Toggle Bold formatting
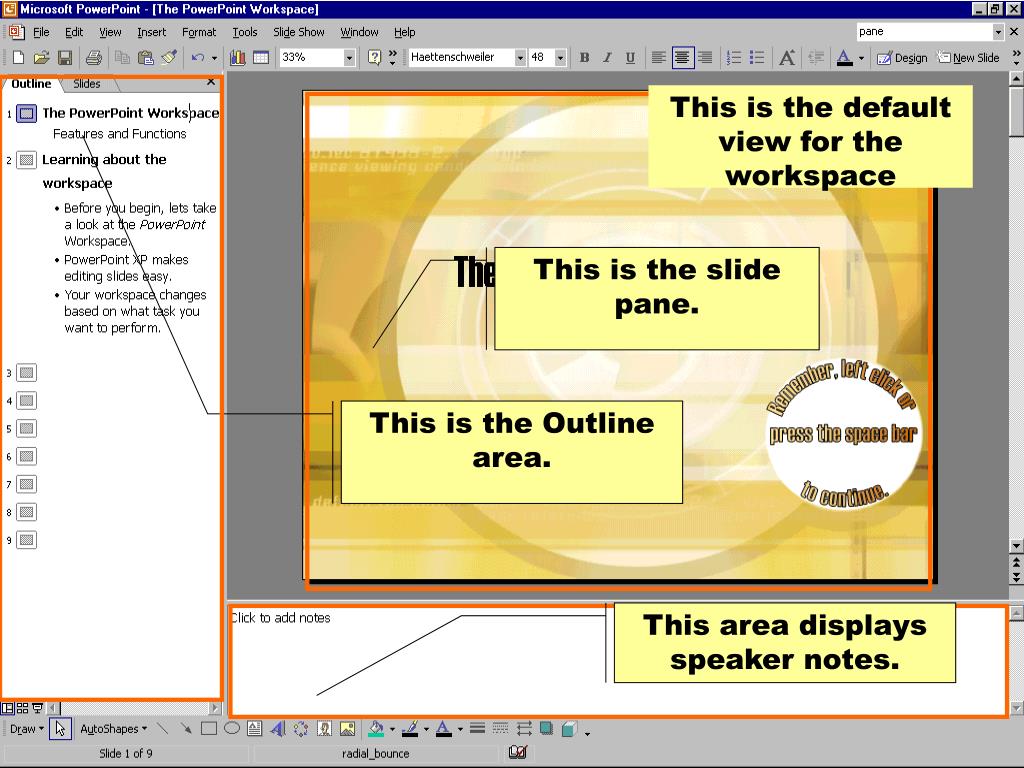The width and height of the screenshot is (1024, 768). (584, 57)
